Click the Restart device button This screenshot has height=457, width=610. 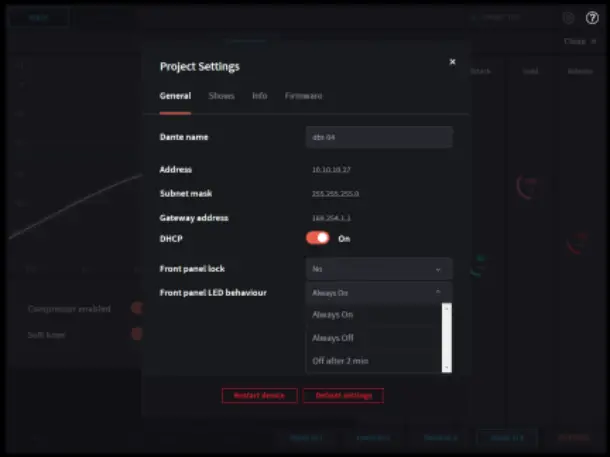click(x=259, y=396)
